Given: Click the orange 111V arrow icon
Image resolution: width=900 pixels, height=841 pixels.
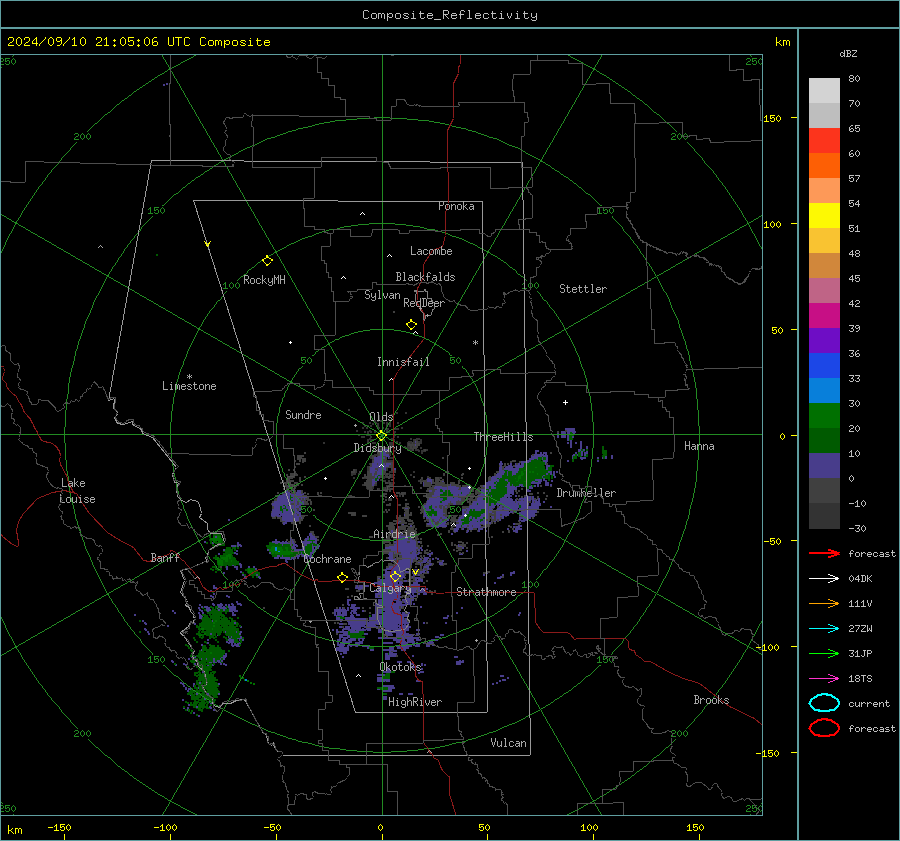Looking at the screenshot, I should click(824, 603).
